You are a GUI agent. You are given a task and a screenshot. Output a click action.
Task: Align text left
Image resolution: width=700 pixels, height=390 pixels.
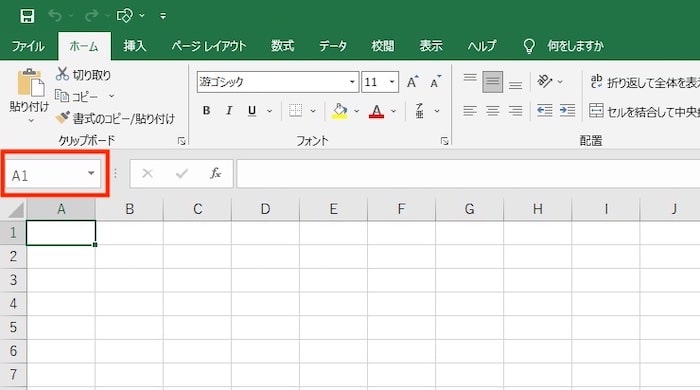click(x=470, y=110)
